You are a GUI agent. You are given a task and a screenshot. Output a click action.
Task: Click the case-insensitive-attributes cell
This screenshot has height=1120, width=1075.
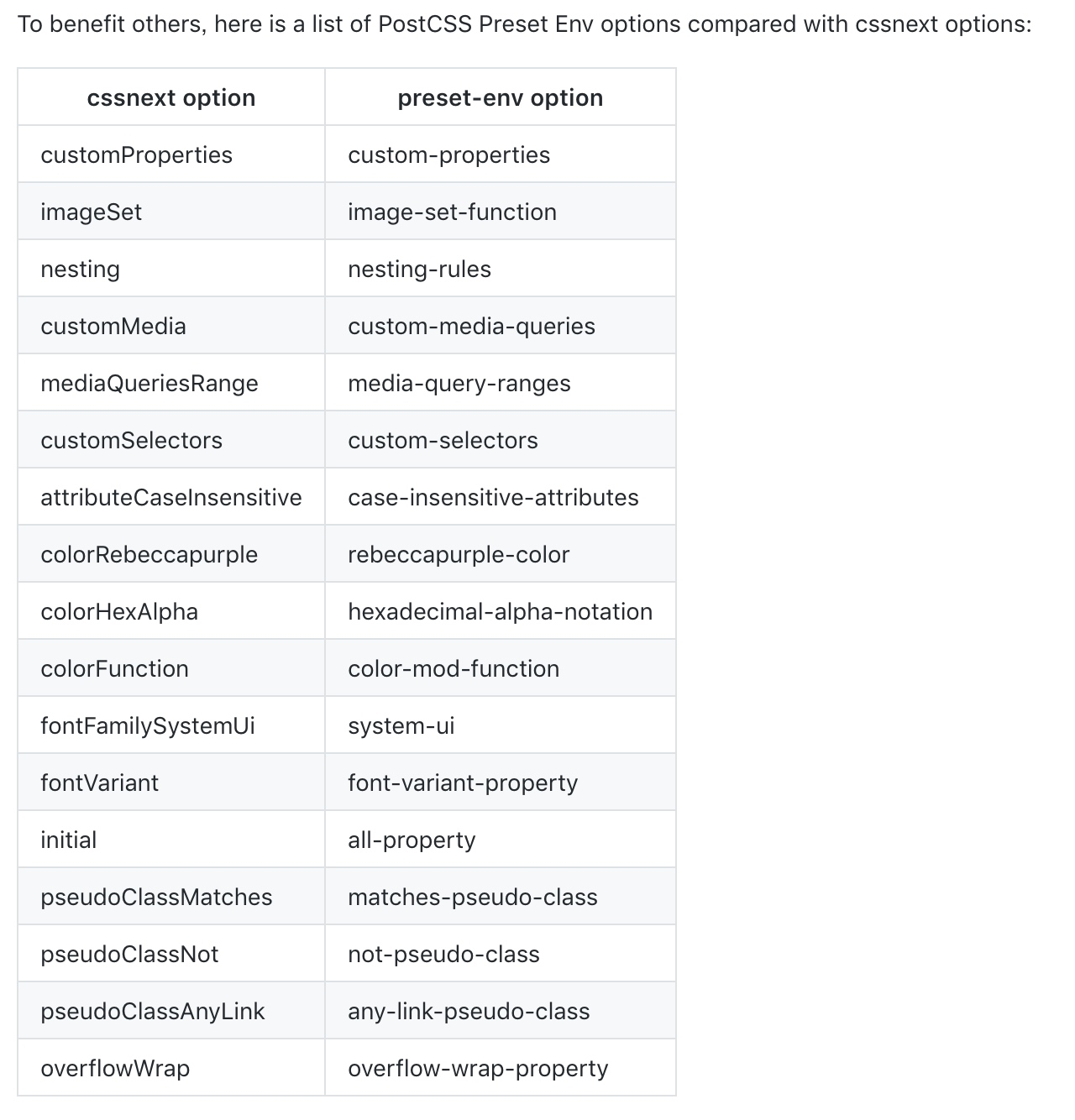(x=493, y=498)
